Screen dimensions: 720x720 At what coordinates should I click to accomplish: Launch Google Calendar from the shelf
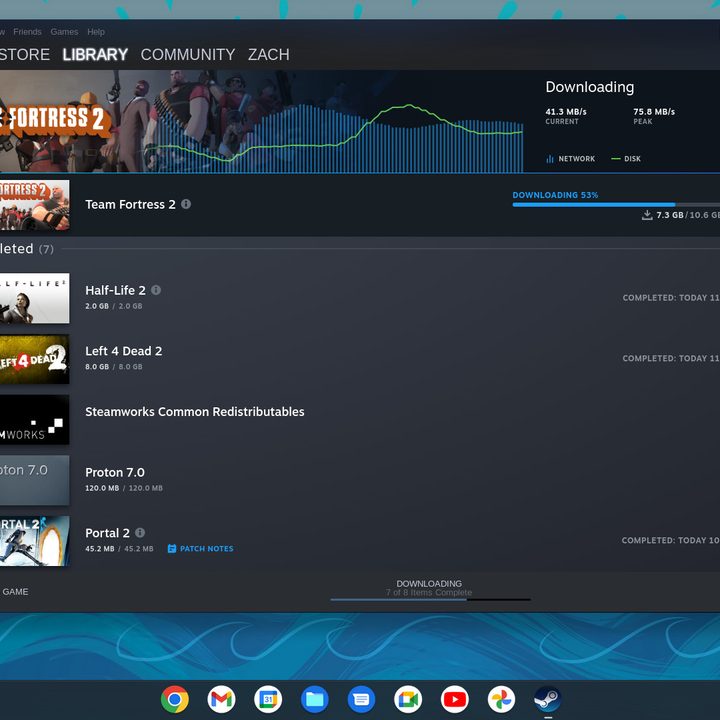[268, 699]
